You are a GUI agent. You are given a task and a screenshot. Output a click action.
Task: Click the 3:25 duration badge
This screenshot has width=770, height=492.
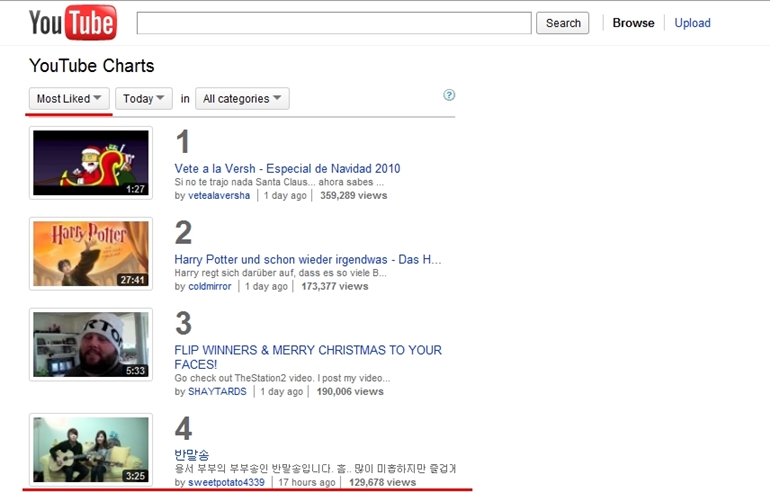tap(136, 476)
